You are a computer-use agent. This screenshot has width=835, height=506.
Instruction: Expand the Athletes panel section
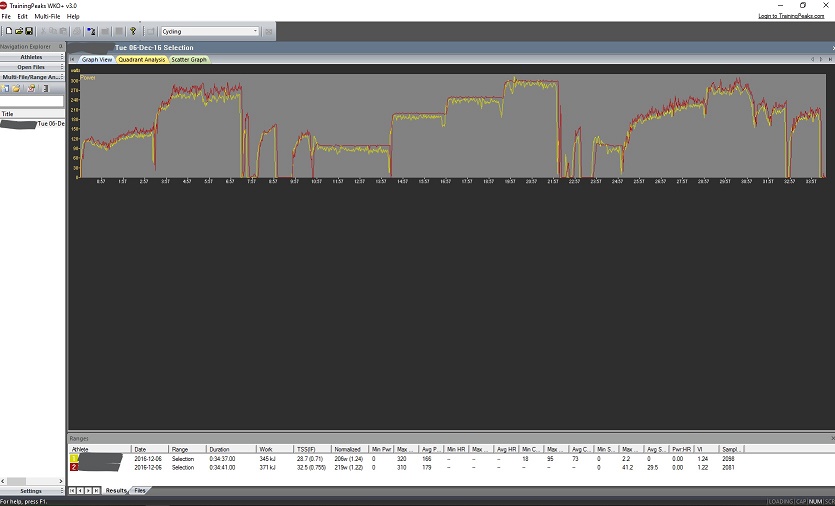click(x=32, y=57)
